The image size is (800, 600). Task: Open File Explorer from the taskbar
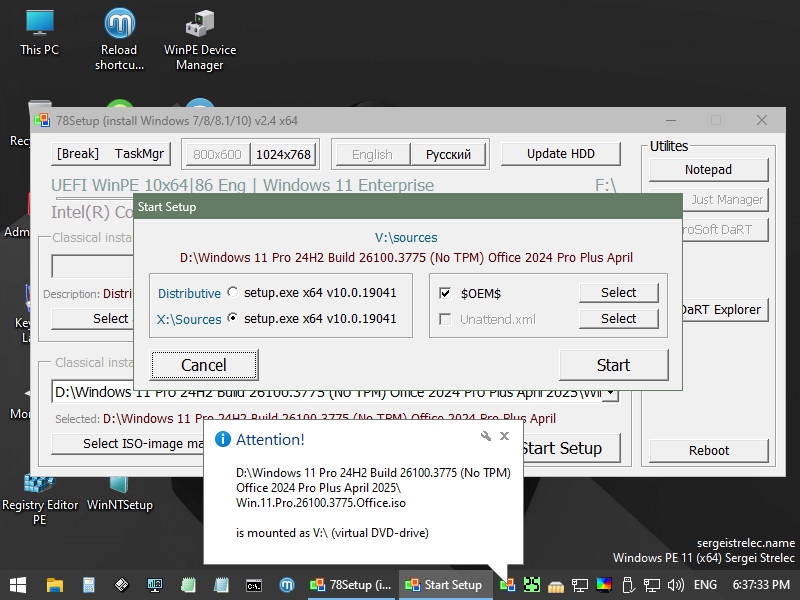click(54, 585)
